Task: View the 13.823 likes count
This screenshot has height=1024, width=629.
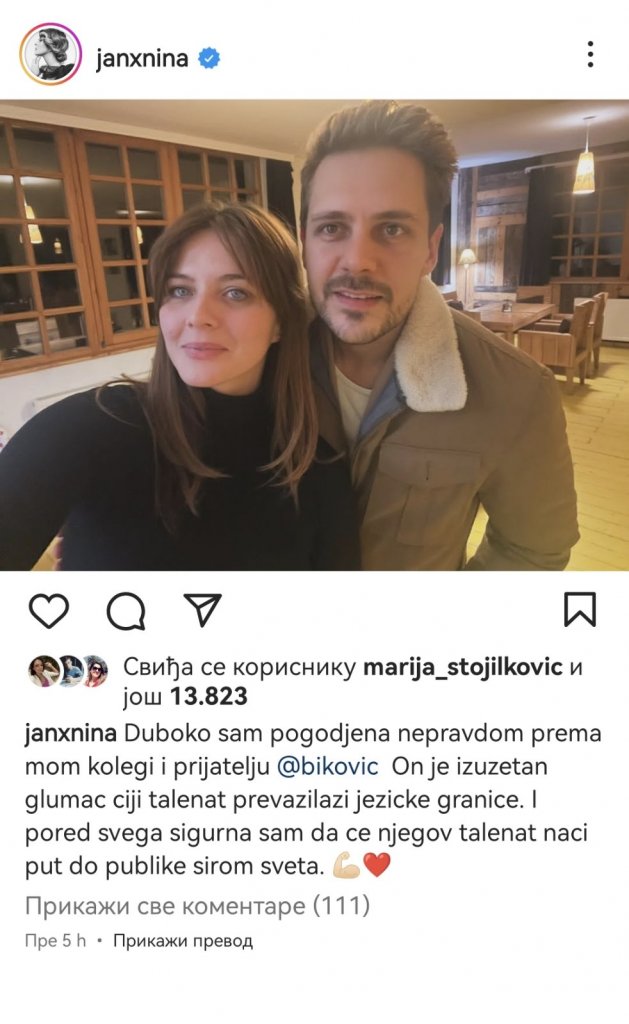Action: [x=209, y=696]
